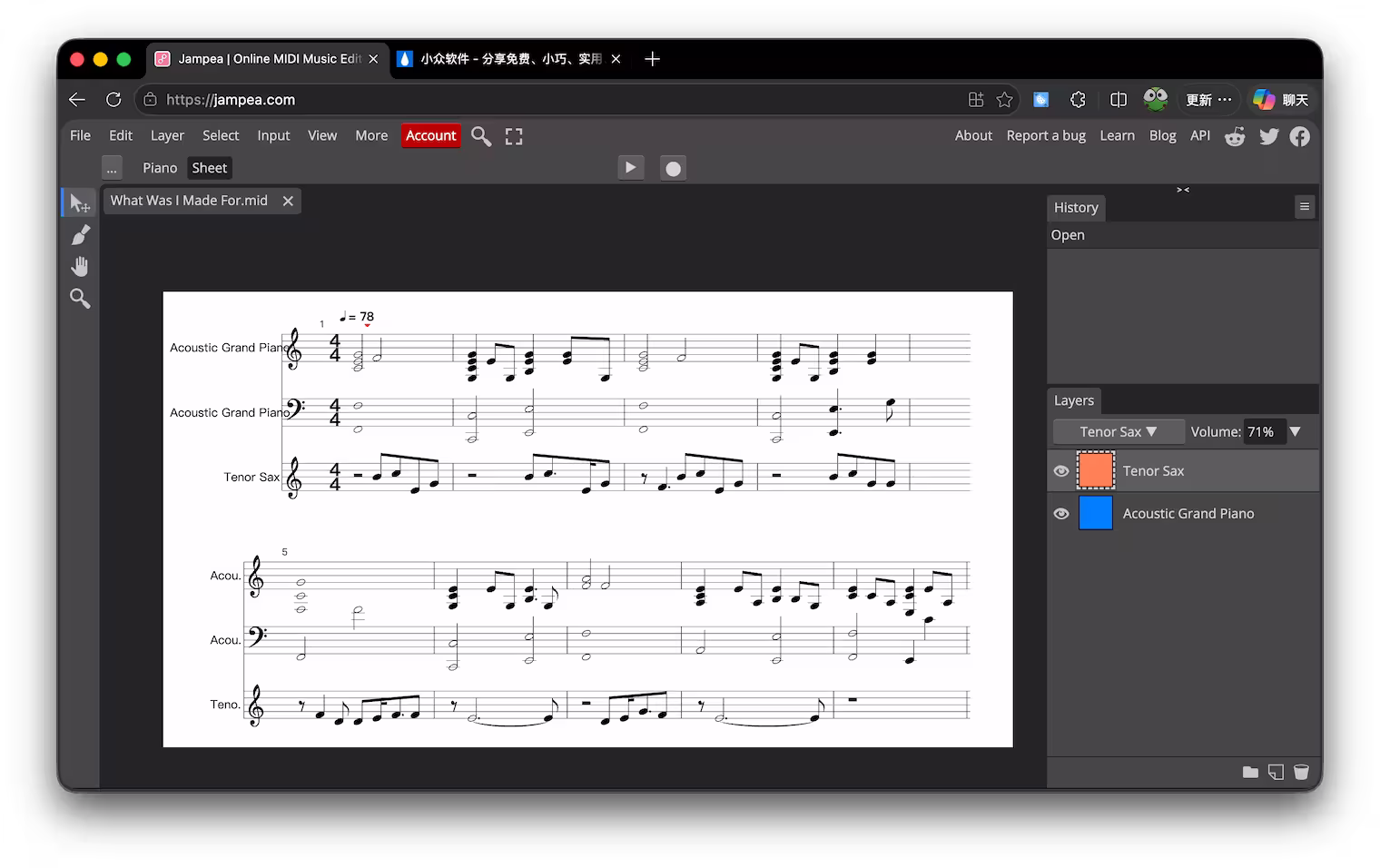Viewport: 1380px width, 868px height.
Task: Click the record button
Action: (x=673, y=168)
